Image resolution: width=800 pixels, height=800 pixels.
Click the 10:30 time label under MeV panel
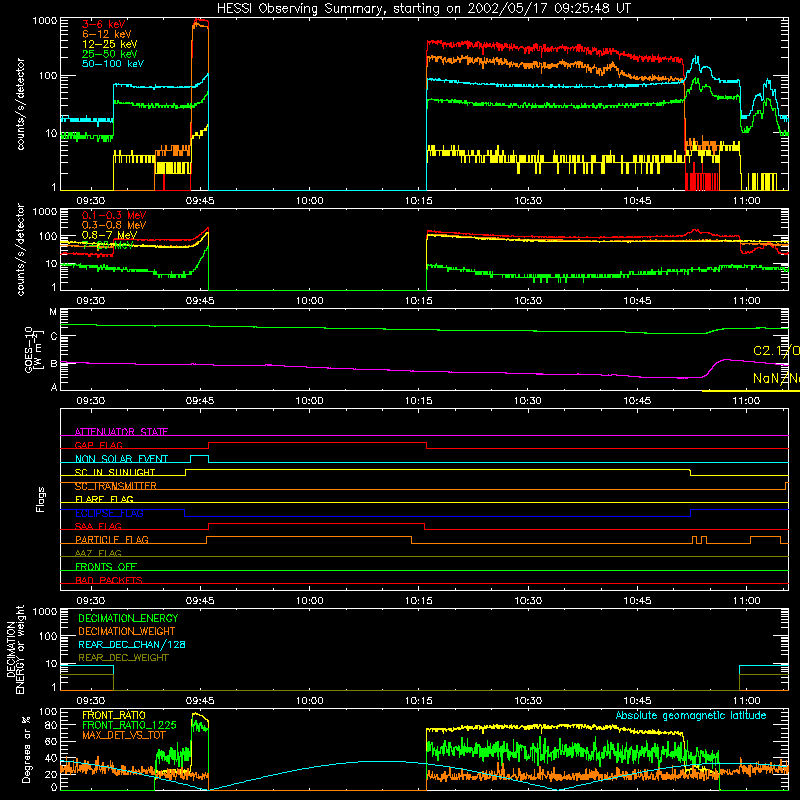coord(528,301)
